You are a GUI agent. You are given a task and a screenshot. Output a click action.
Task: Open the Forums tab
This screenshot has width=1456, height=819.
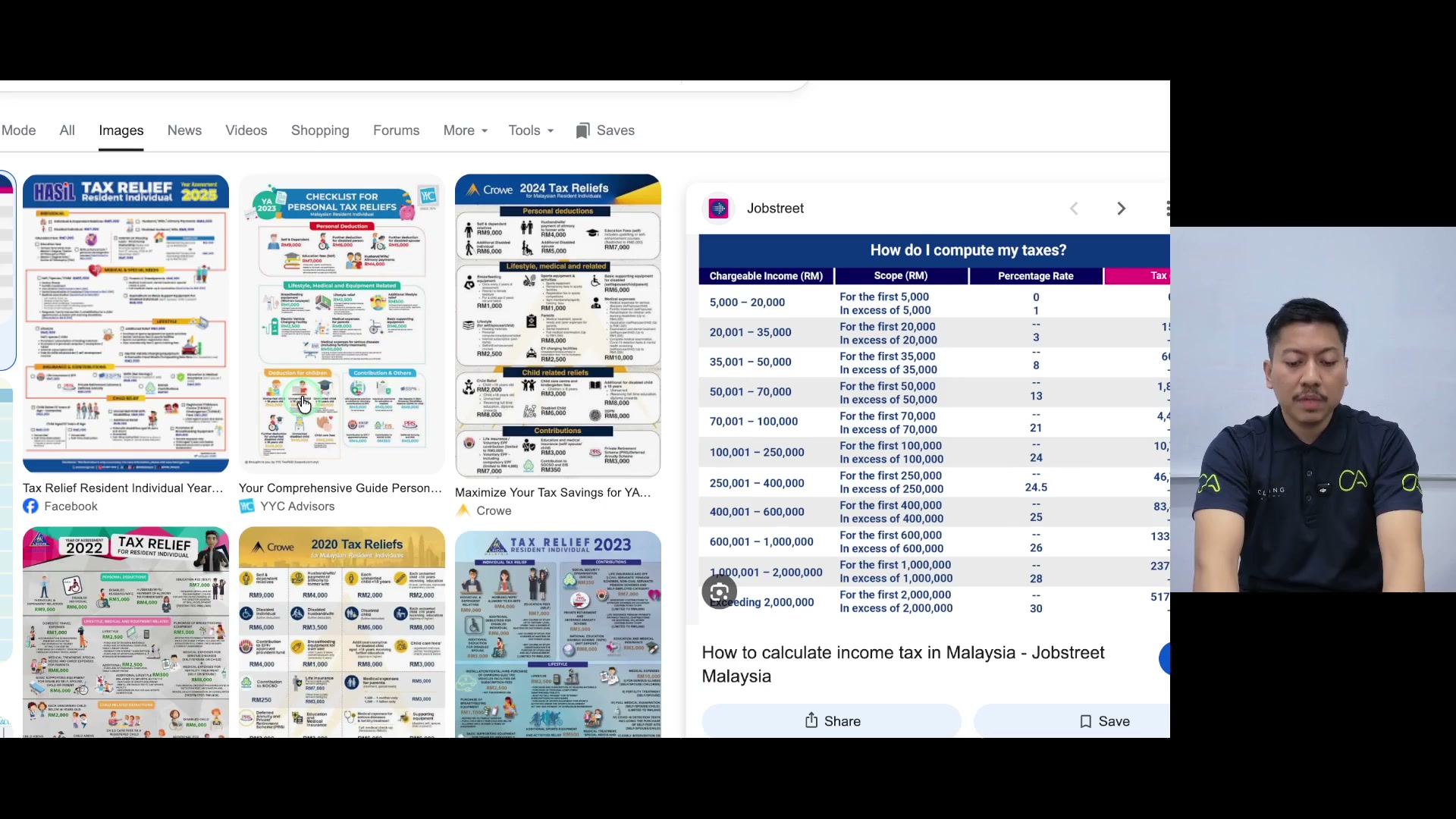[x=396, y=130]
